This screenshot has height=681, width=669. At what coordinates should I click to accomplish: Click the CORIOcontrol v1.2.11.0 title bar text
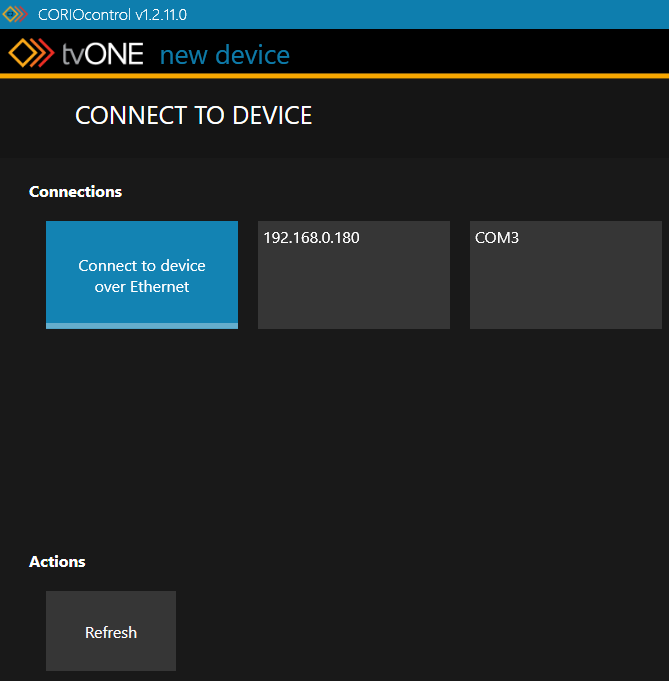point(112,14)
